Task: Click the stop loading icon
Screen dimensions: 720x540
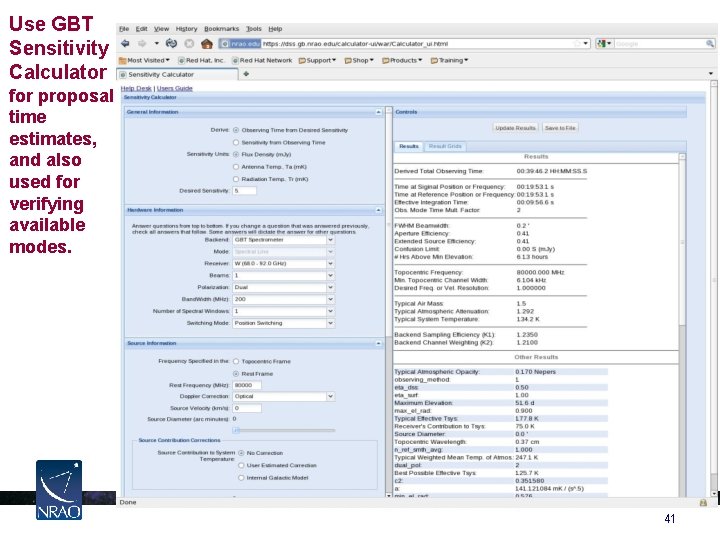Action: [189, 44]
